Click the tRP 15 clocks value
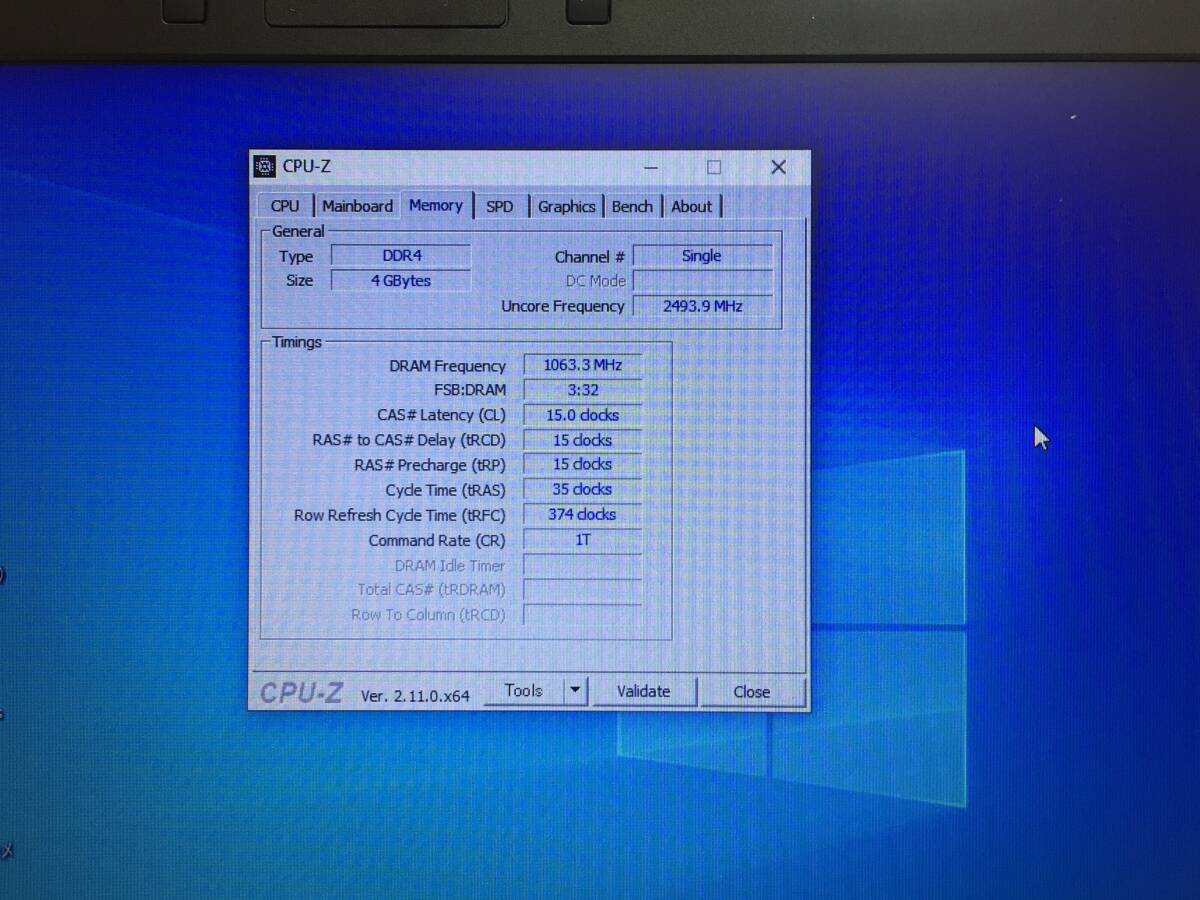The image size is (1200, 900). click(582, 464)
